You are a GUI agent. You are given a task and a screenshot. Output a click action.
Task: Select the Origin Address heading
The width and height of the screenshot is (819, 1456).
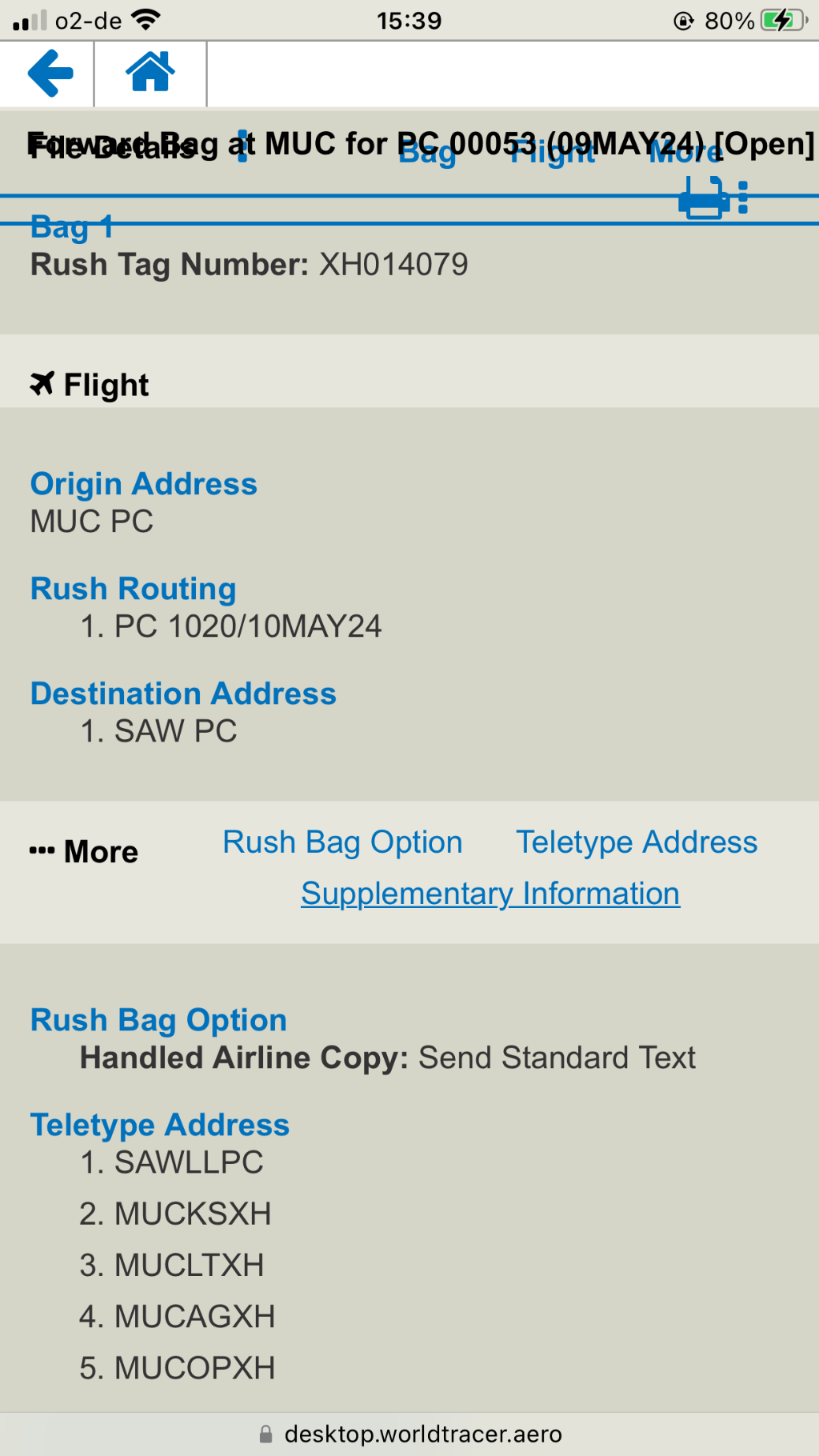coord(144,484)
